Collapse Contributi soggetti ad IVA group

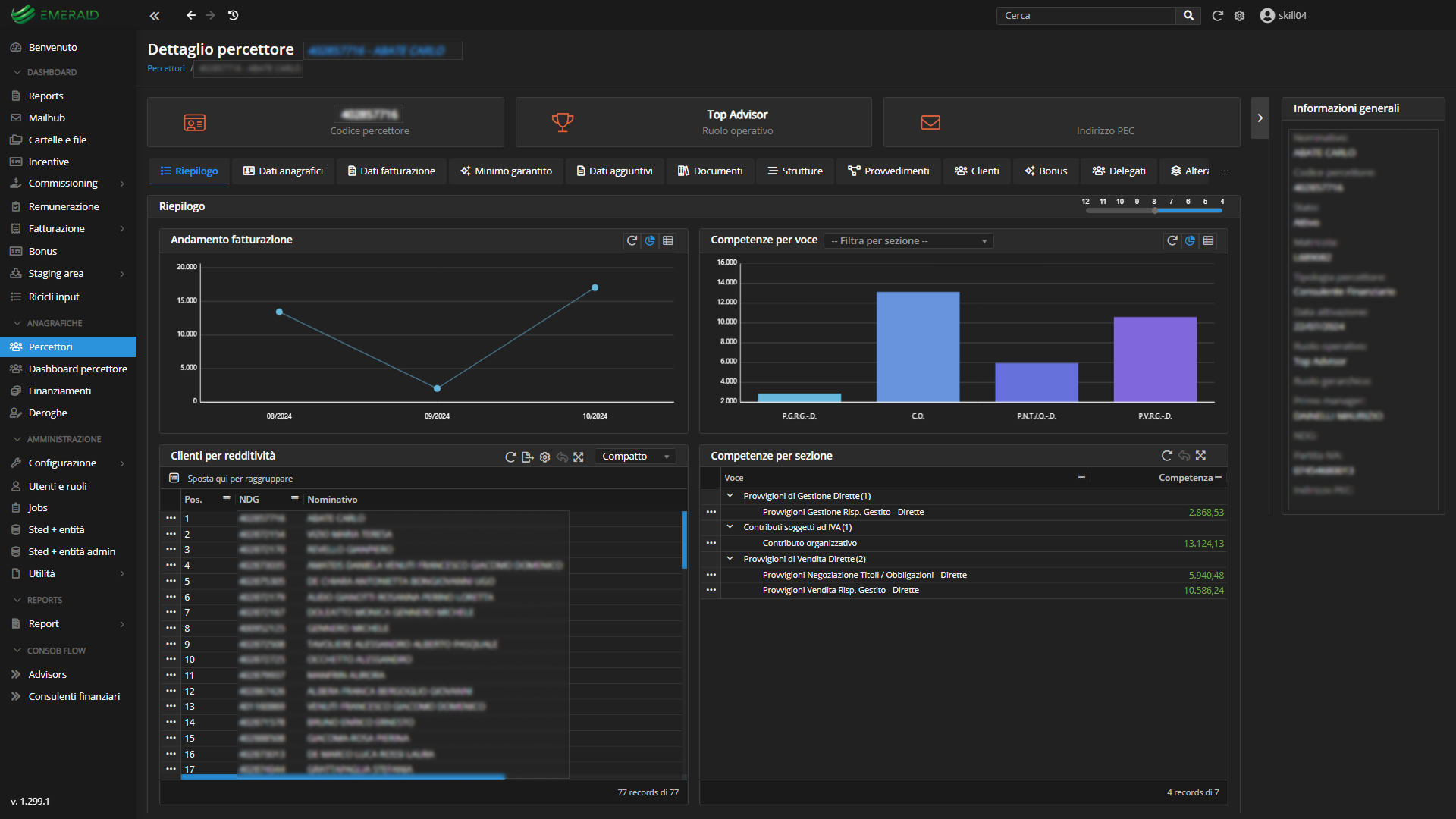point(730,527)
